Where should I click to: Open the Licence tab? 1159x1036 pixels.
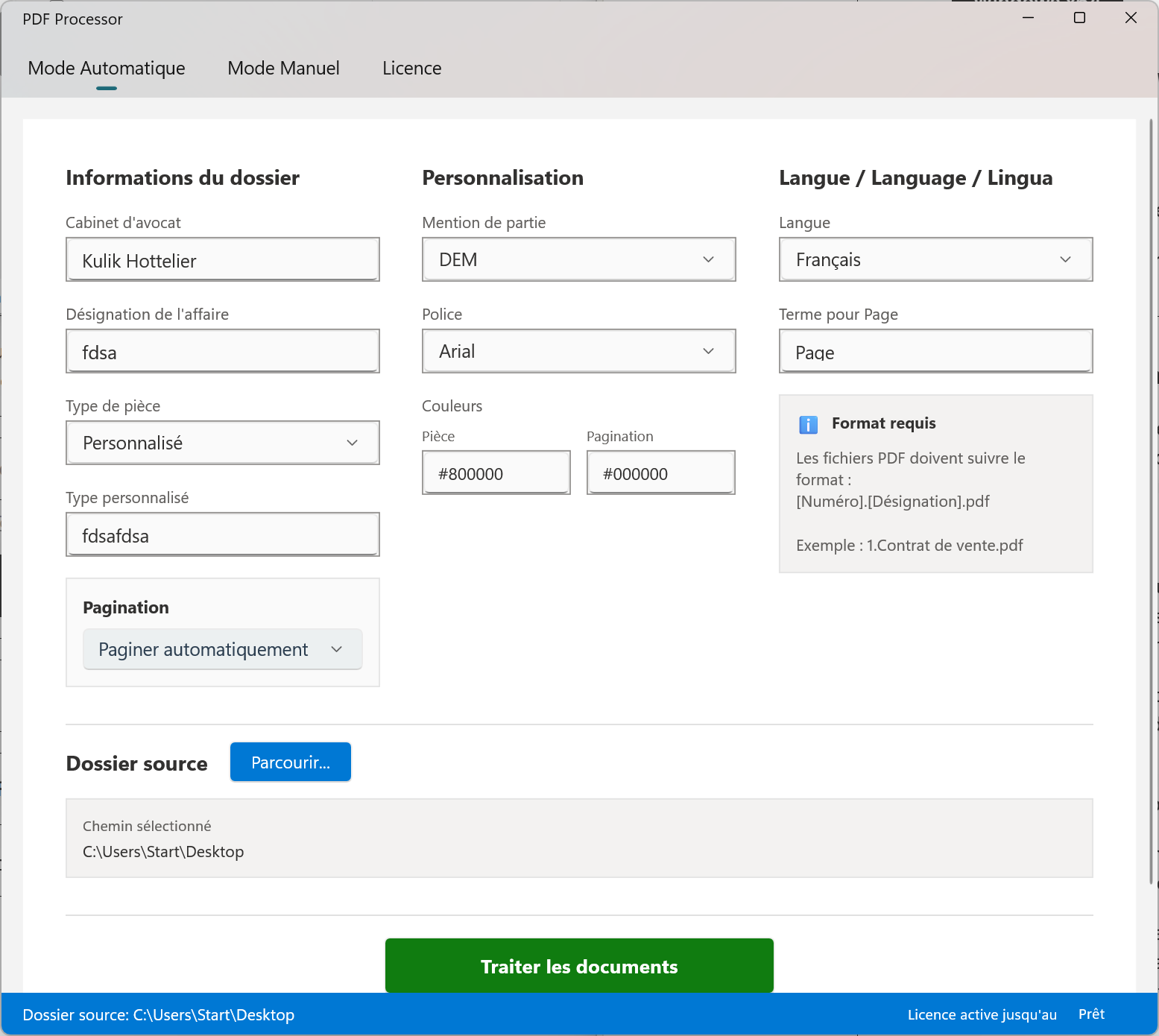tap(411, 69)
